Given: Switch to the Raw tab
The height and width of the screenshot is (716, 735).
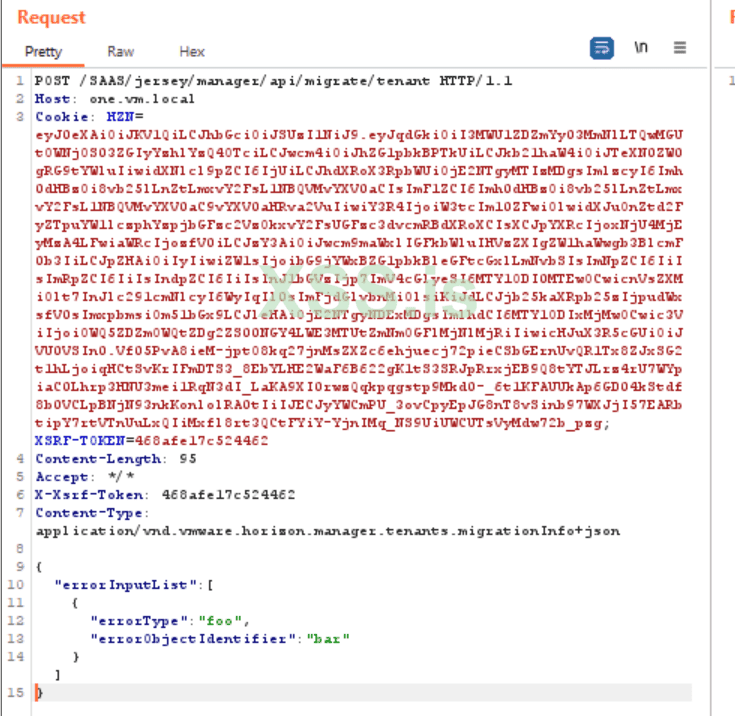Looking at the screenshot, I should point(121,51).
